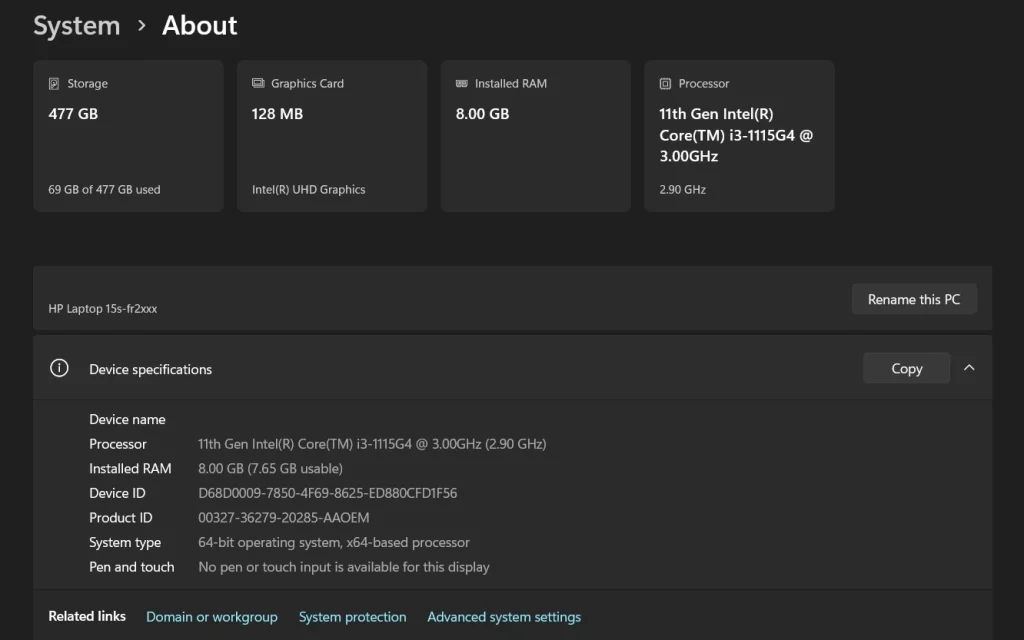Click the 8.00 GB RAM card value

tap(482, 114)
